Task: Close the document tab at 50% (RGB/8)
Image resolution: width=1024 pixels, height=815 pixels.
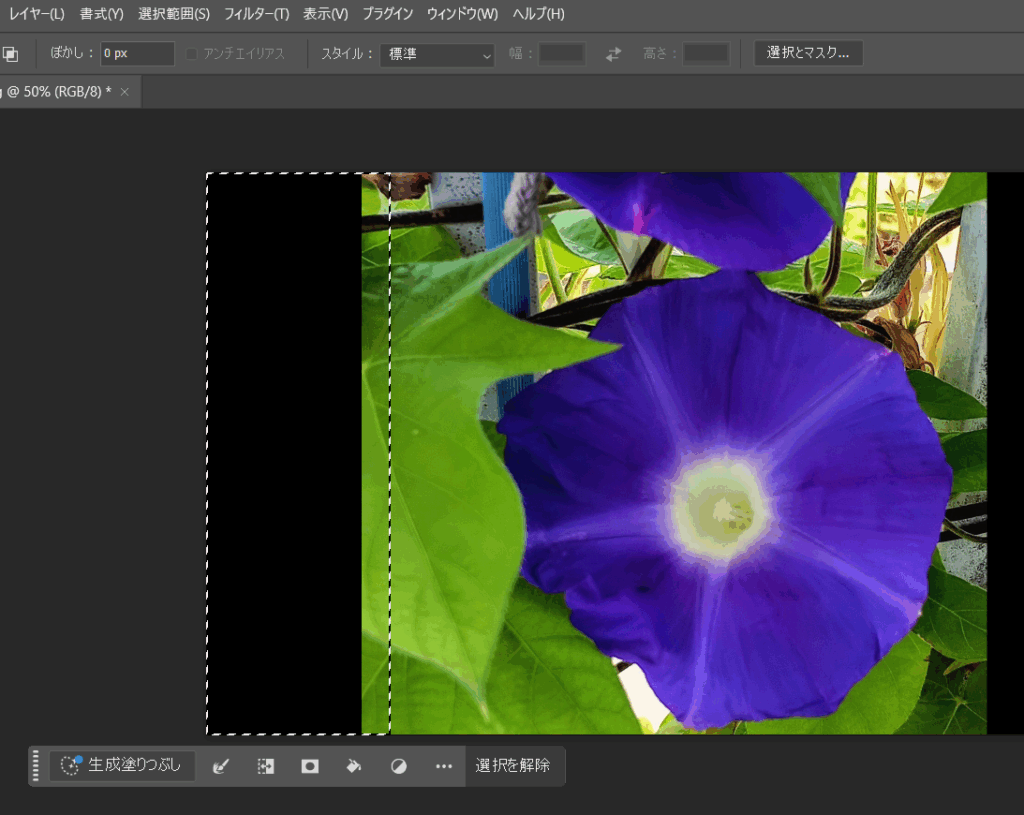Action: [125, 92]
